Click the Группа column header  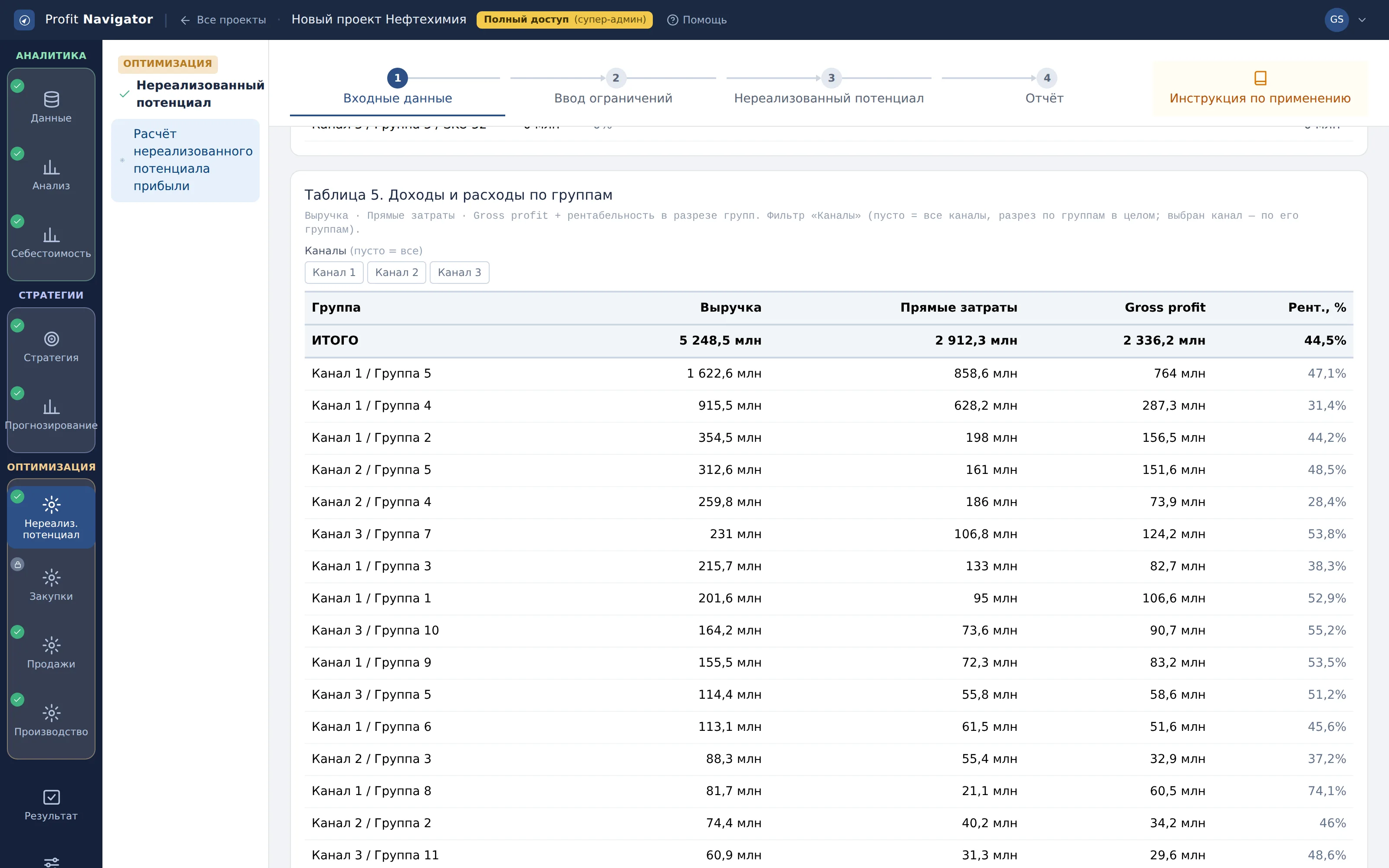click(336, 308)
